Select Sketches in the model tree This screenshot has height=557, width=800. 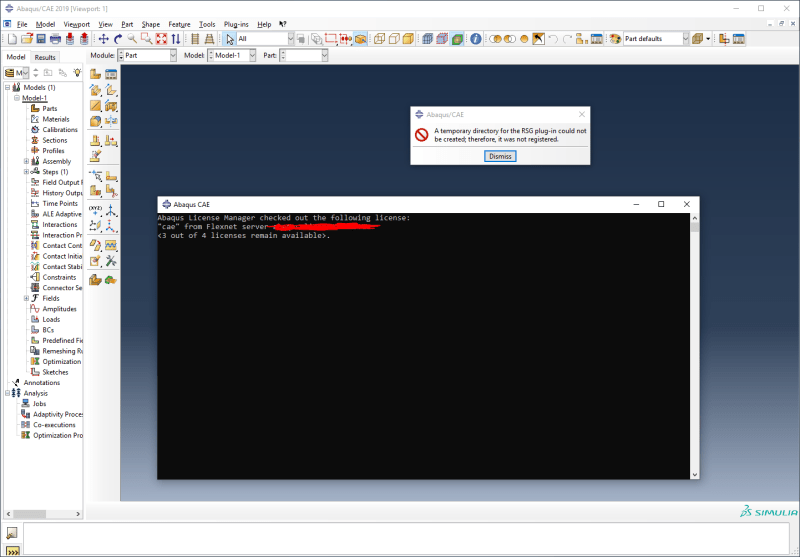pyautogui.click(x=55, y=372)
